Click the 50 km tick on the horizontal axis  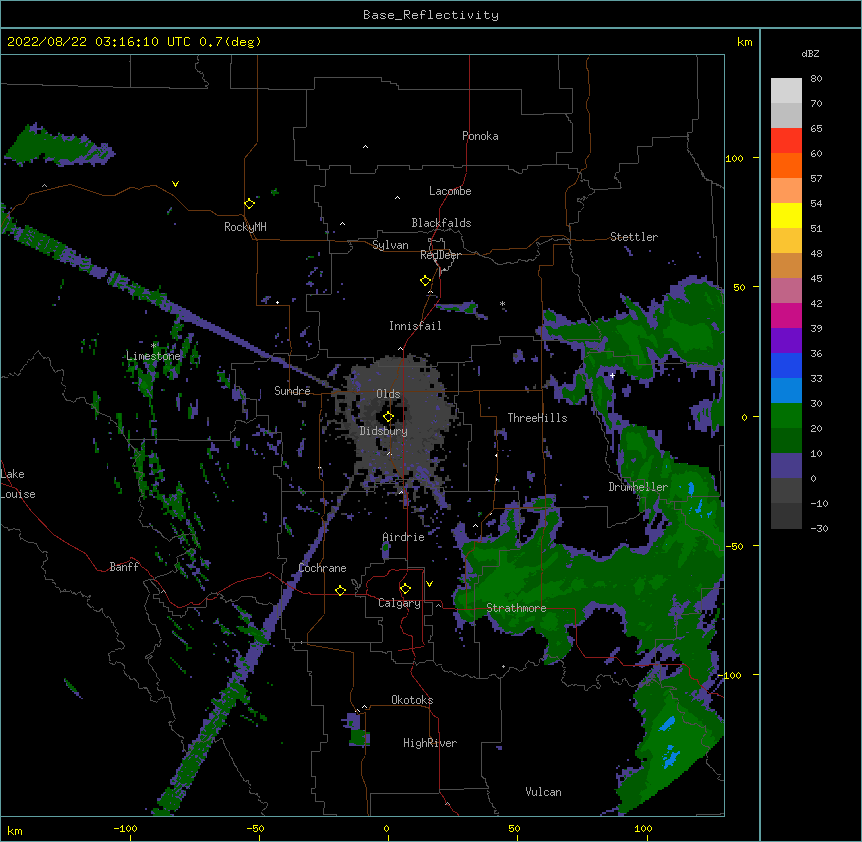(x=514, y=828)
